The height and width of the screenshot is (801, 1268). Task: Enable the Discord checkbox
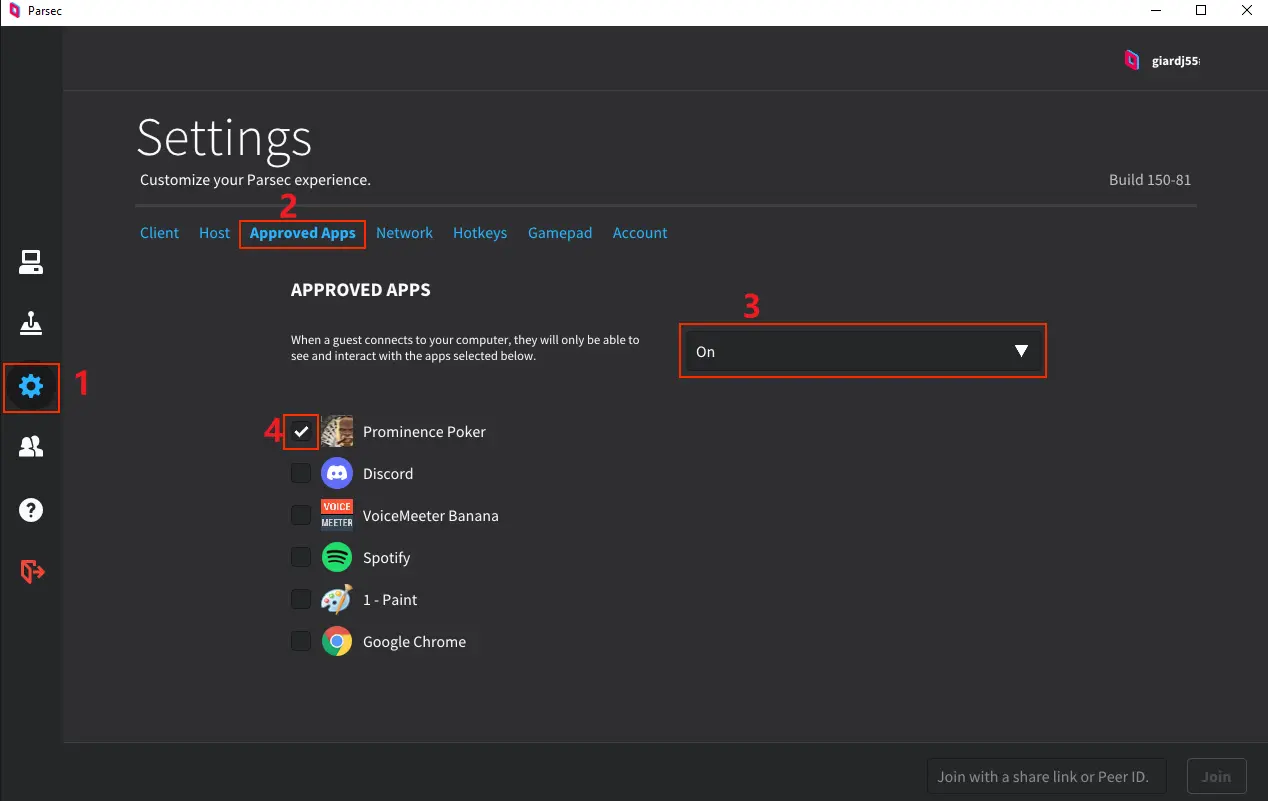[x=301, y=474]
